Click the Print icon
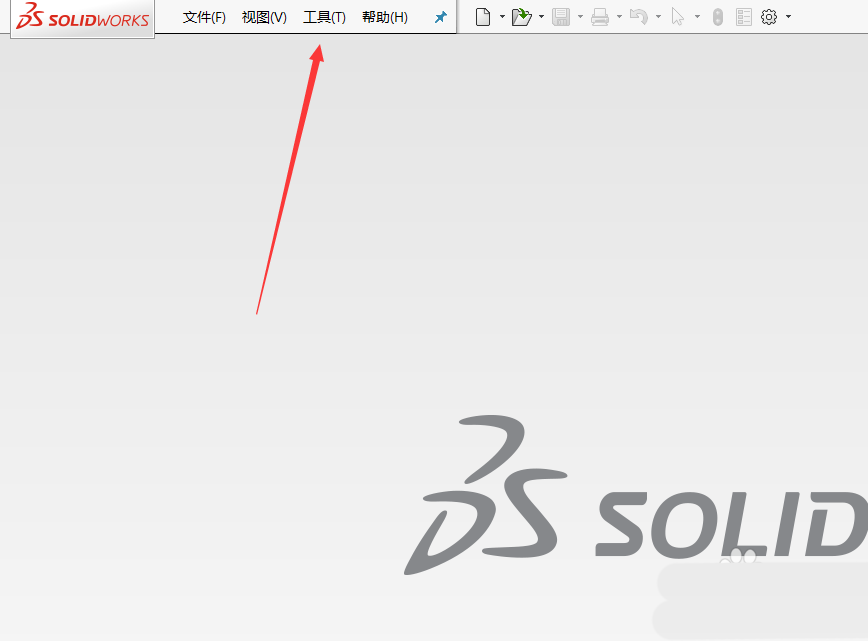 click(x=600, y=17)
